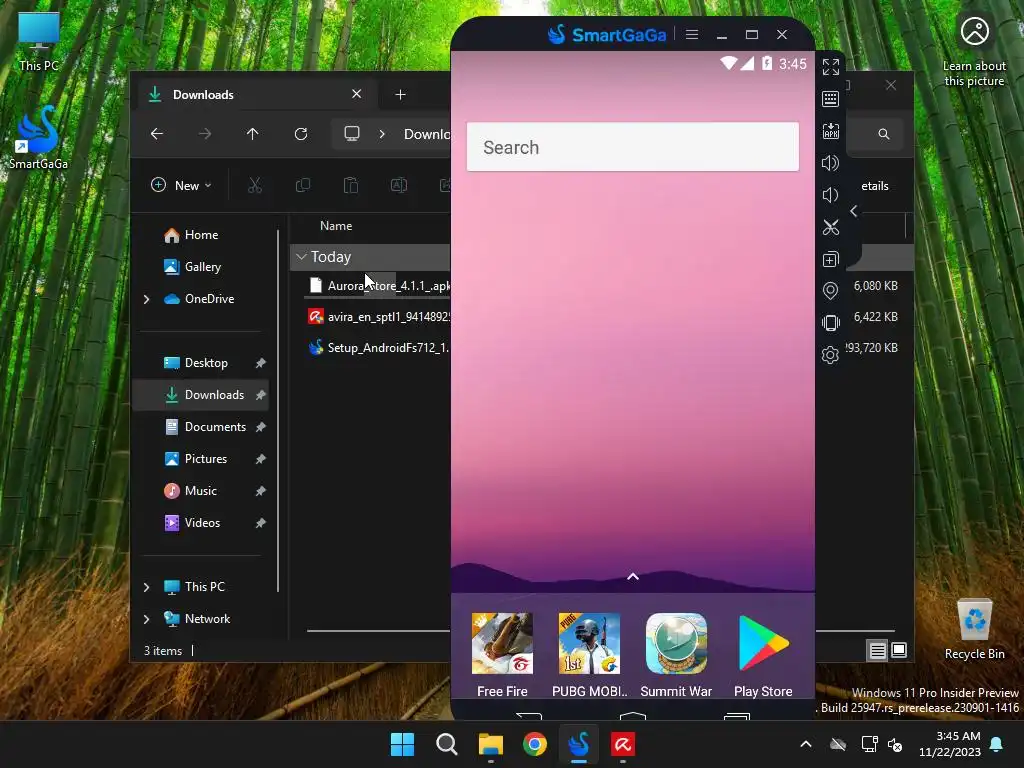Screen dimensions: 1024x768
Task: Expand the OneDrive tree node
Action: pyautogui.click(x=146, y=299)
